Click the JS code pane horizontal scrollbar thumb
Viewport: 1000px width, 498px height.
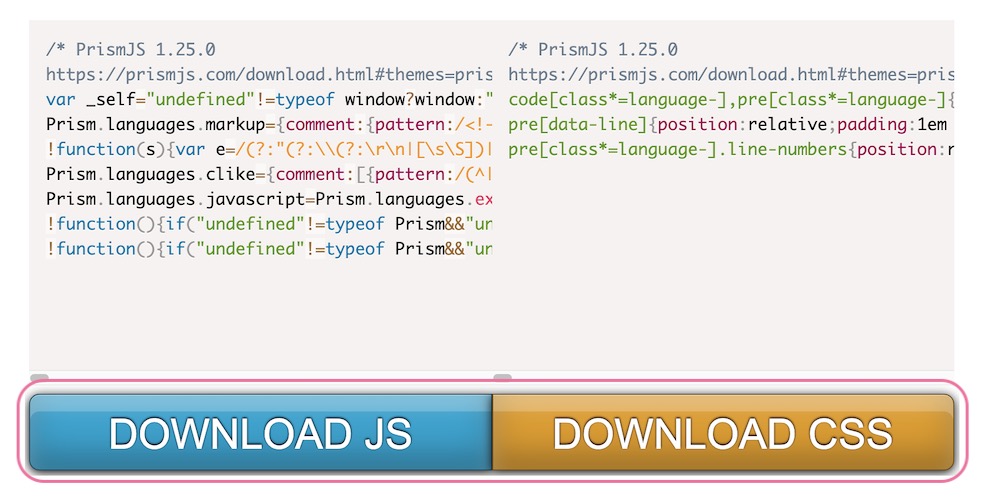coord(40,377)
